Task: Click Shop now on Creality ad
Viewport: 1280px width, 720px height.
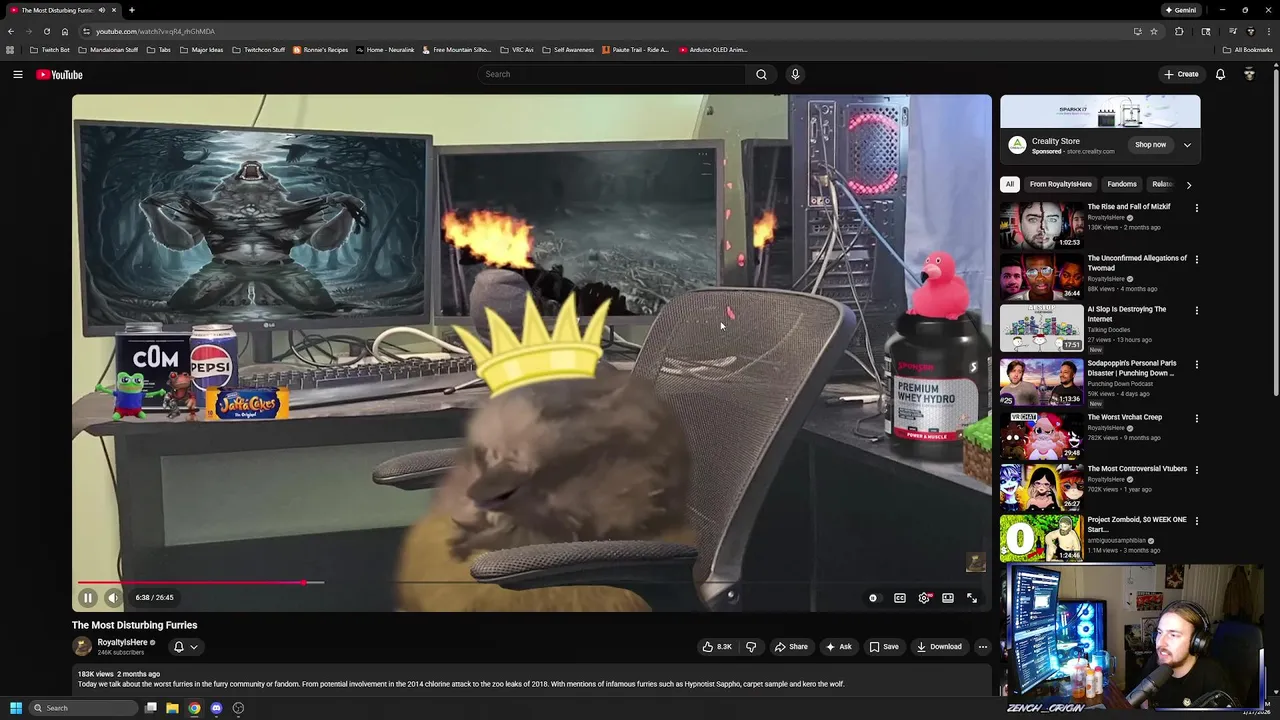Action: 1150,145
